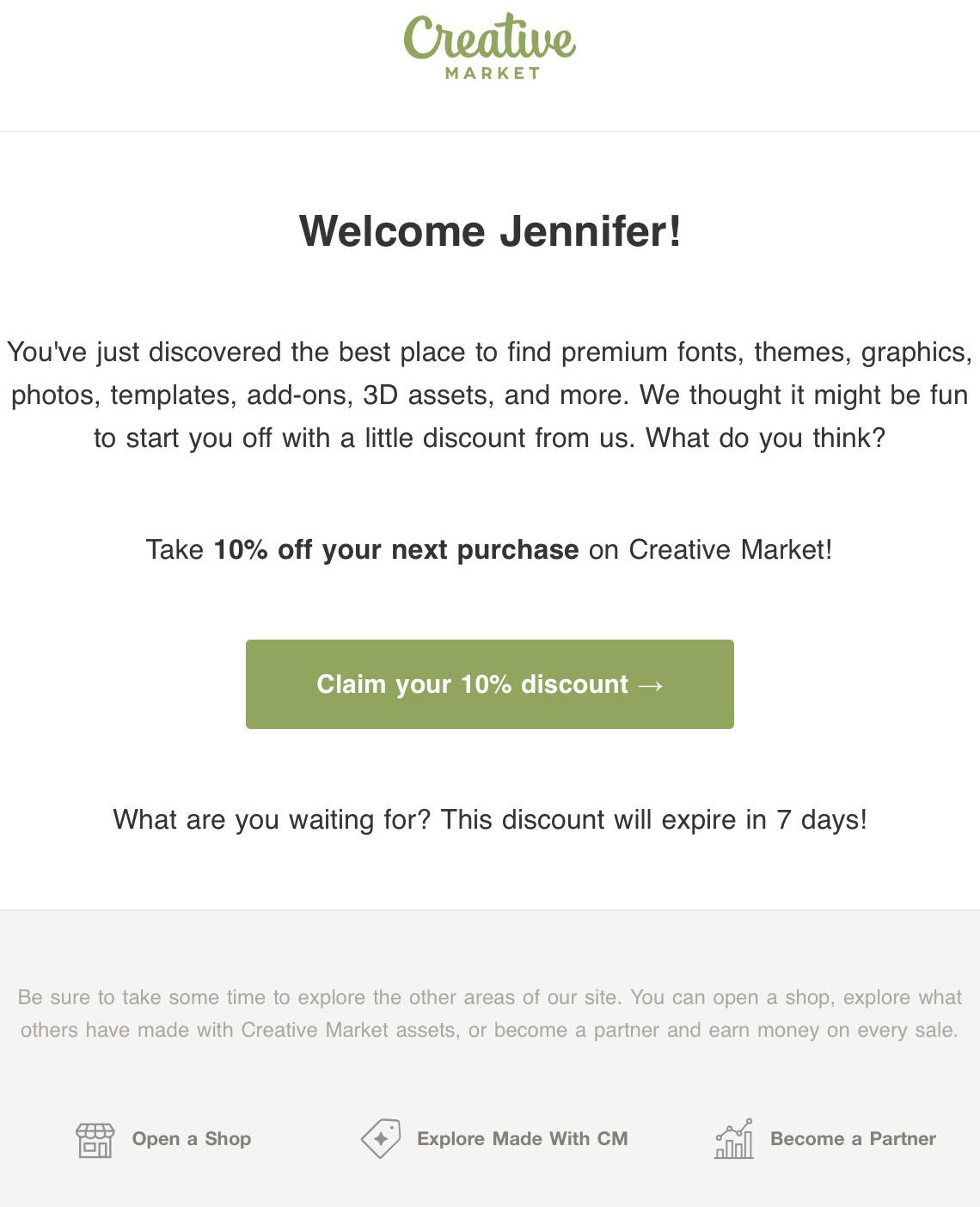Open the Open a Shop link
Screen dimensions: 980x1207
192,1139
